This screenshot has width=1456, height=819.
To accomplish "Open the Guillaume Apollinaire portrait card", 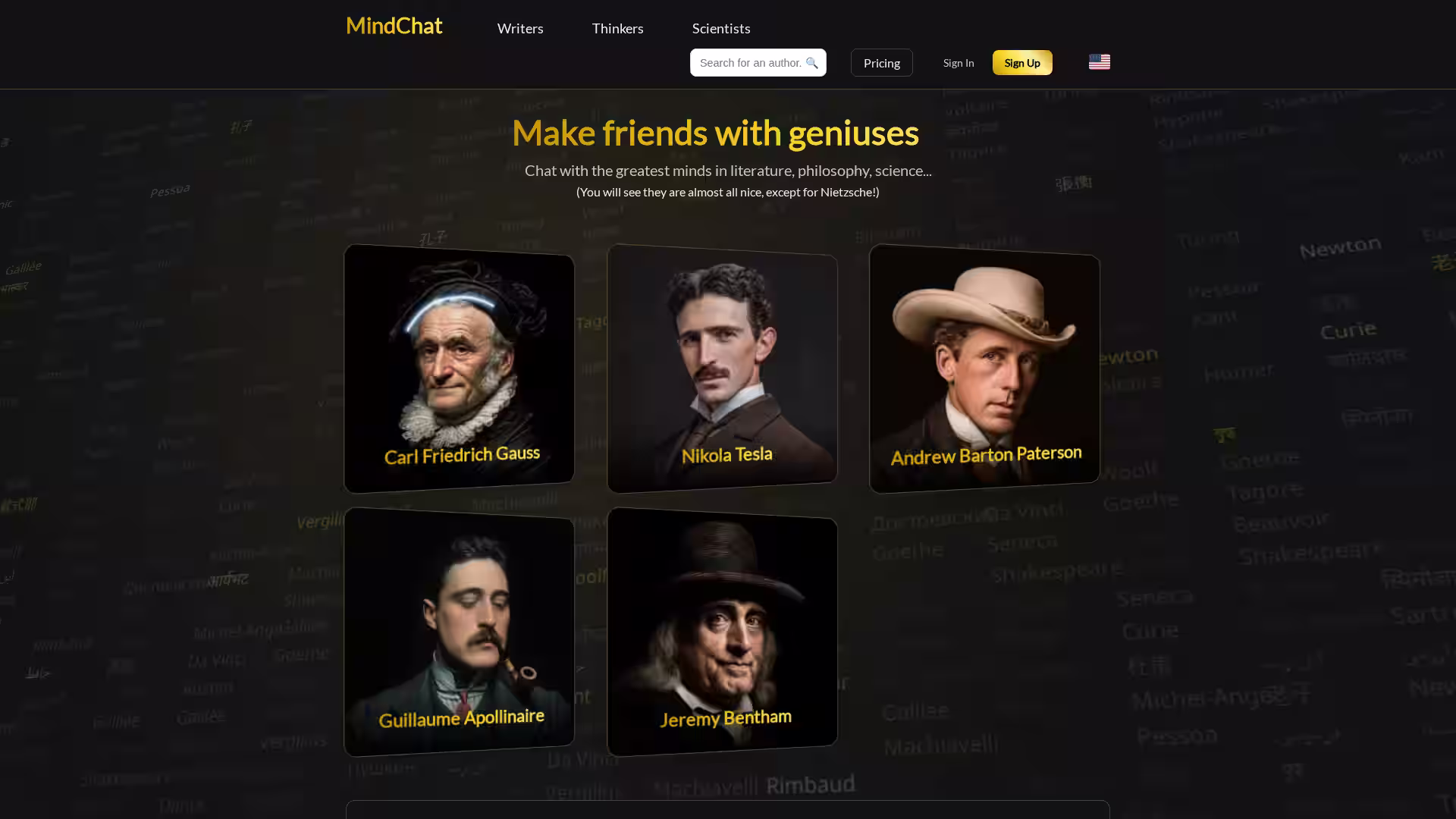I will pos(459,632).
